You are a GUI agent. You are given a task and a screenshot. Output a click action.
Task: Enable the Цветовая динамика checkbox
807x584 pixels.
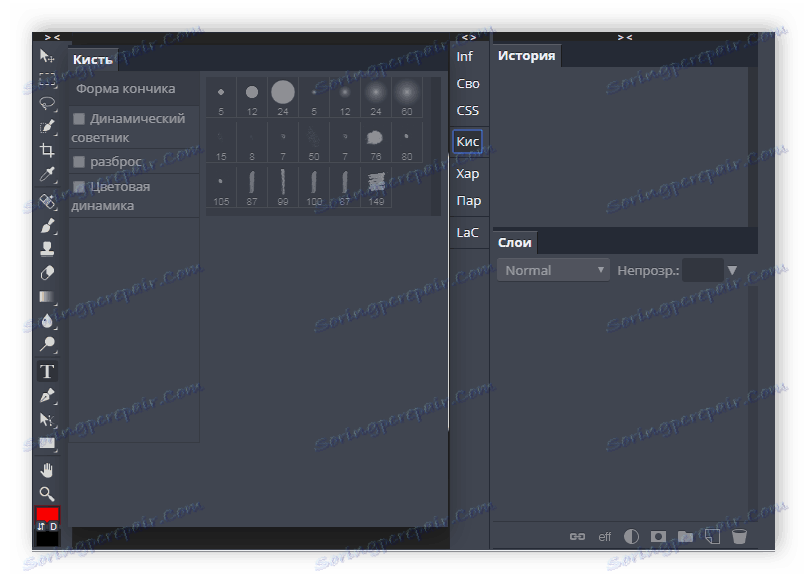tap(79, 187)
